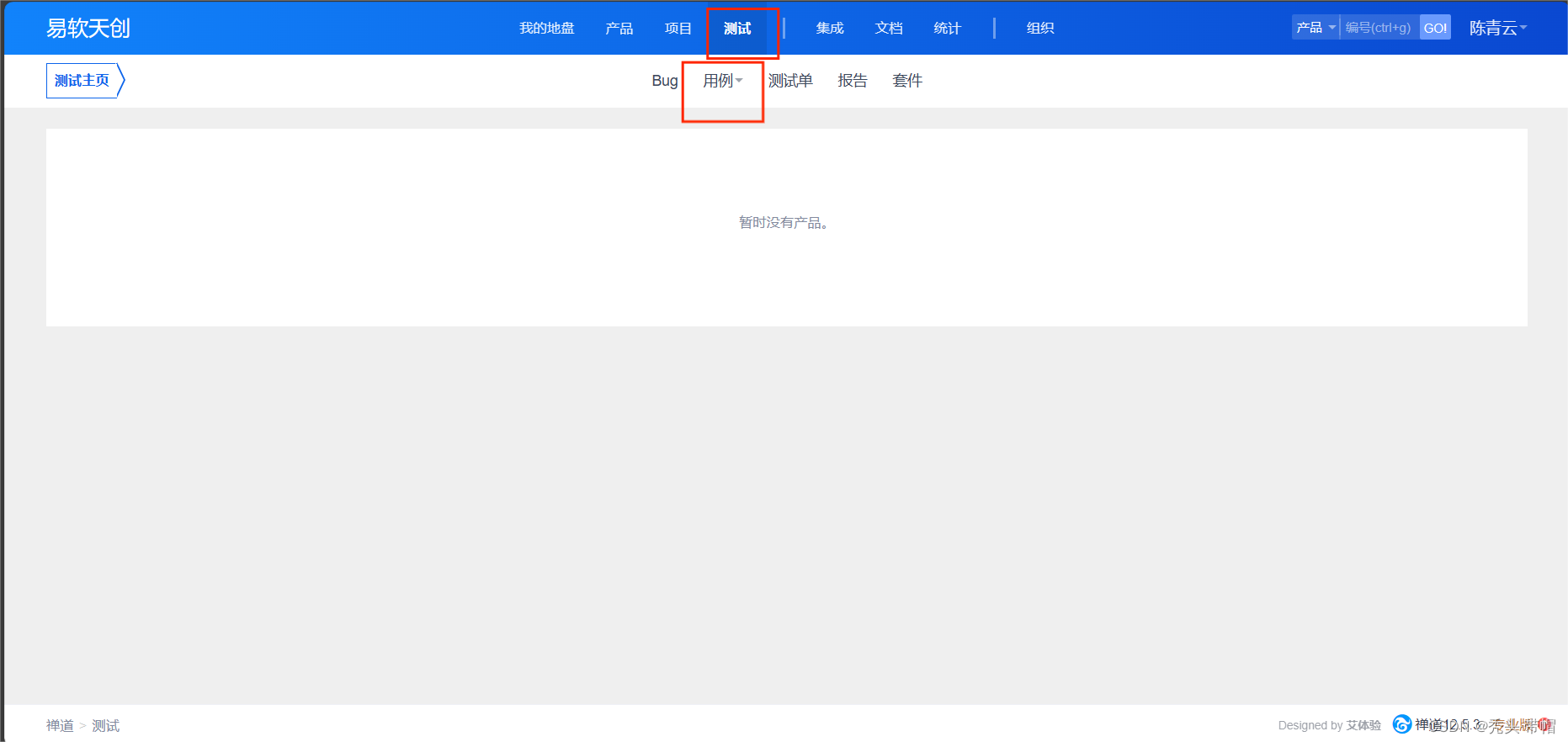Open the 产品 top navigation tab

619,28
